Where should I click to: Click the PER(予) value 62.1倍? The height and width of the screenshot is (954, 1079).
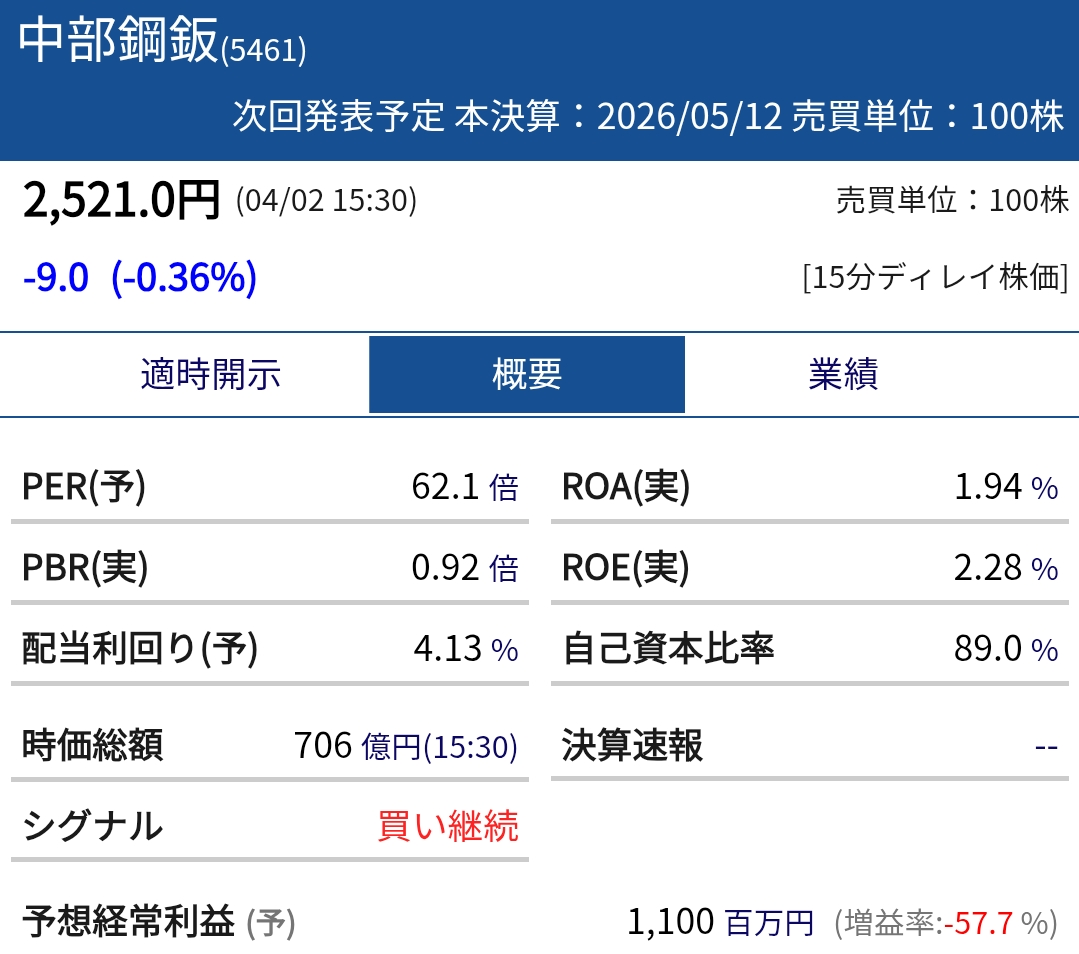click(467, 487)
